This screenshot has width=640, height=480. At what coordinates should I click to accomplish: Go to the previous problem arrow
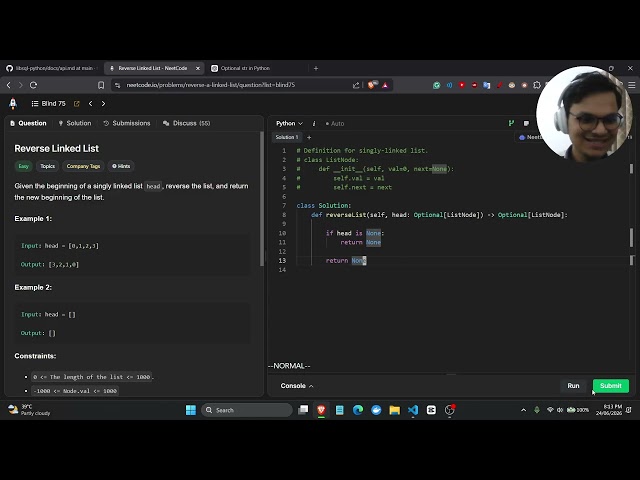pyautogui.click(x=91, y=104)
